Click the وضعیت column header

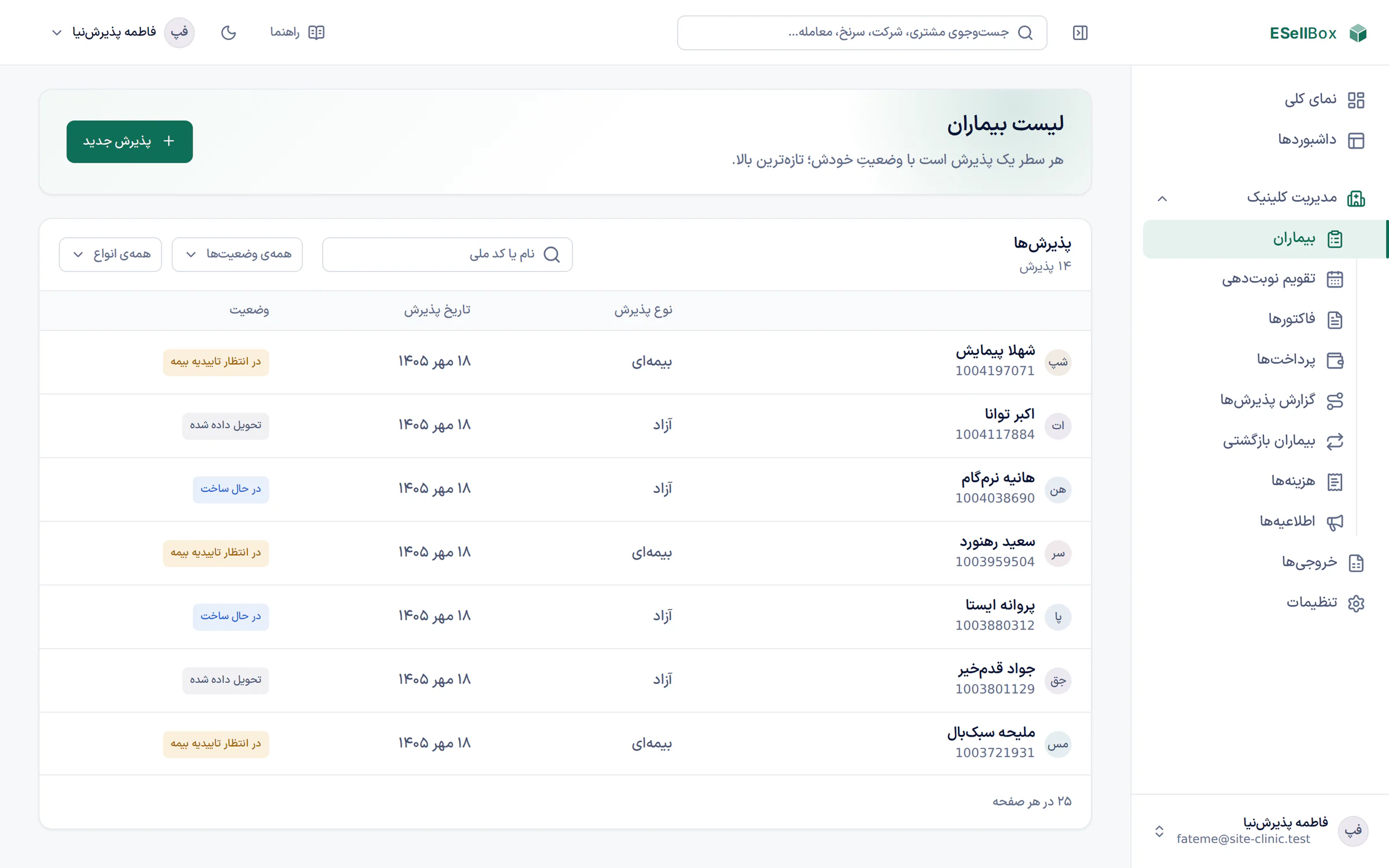249,311
